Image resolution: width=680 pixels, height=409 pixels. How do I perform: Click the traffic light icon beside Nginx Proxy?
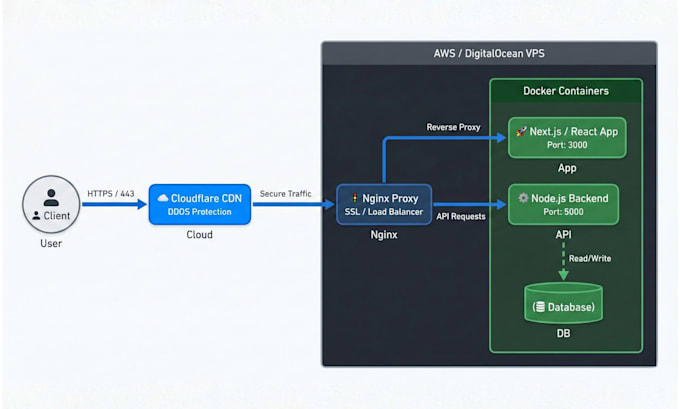355,198
